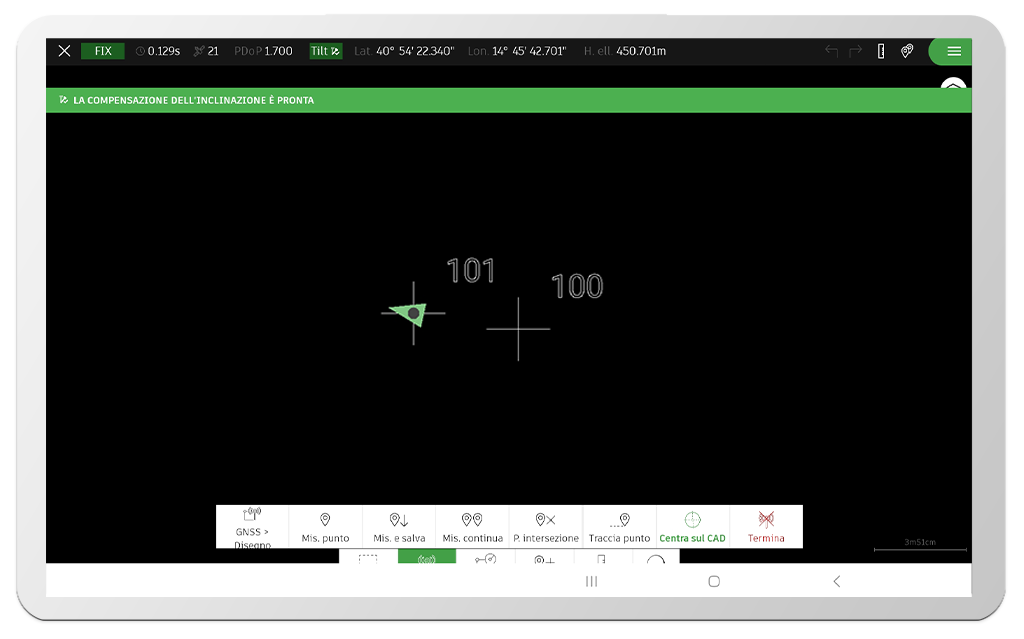The height and width of the screenshot is (639, 1024).
Task: Toggle the Tilt compensation indicator
Action: click(325, 50)
